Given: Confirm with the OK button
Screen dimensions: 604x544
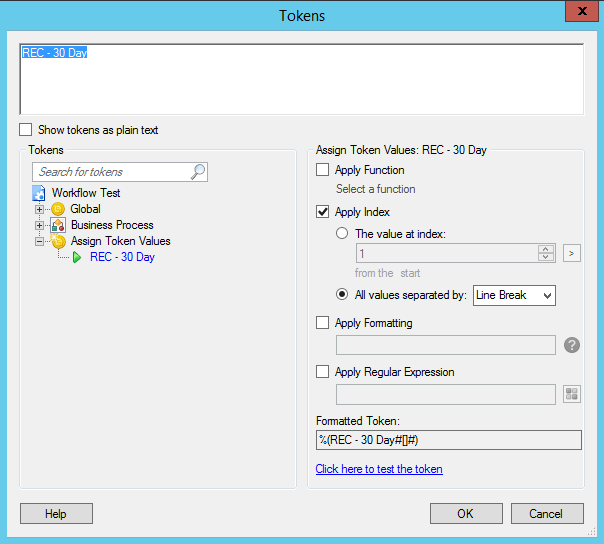Looking at the screenshot, I should (466, 514).
